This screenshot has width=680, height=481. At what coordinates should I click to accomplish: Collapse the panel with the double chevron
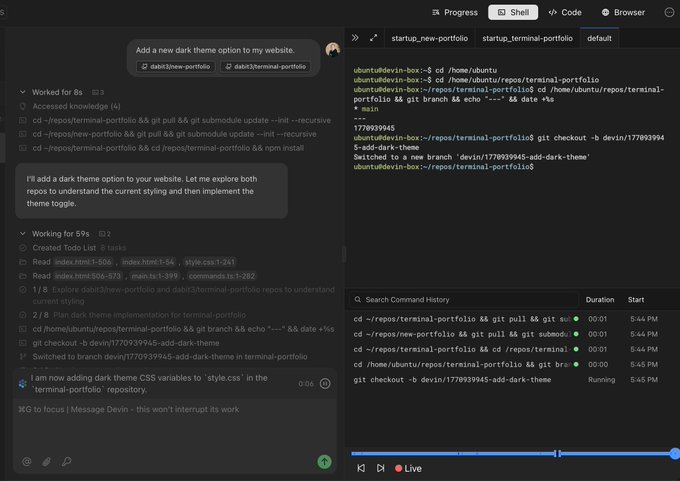(355, 38)
